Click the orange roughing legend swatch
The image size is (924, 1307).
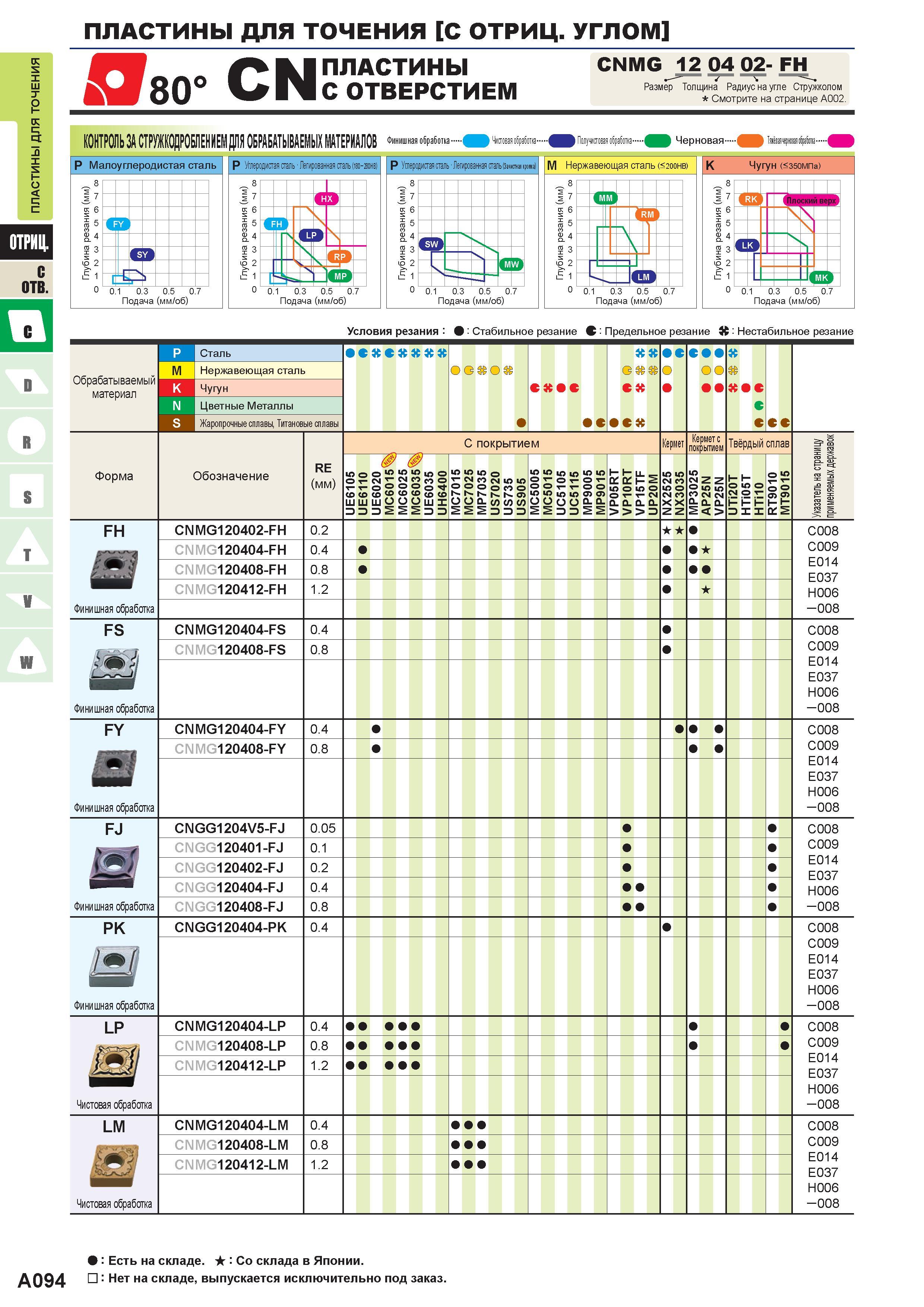click(750, 140)
